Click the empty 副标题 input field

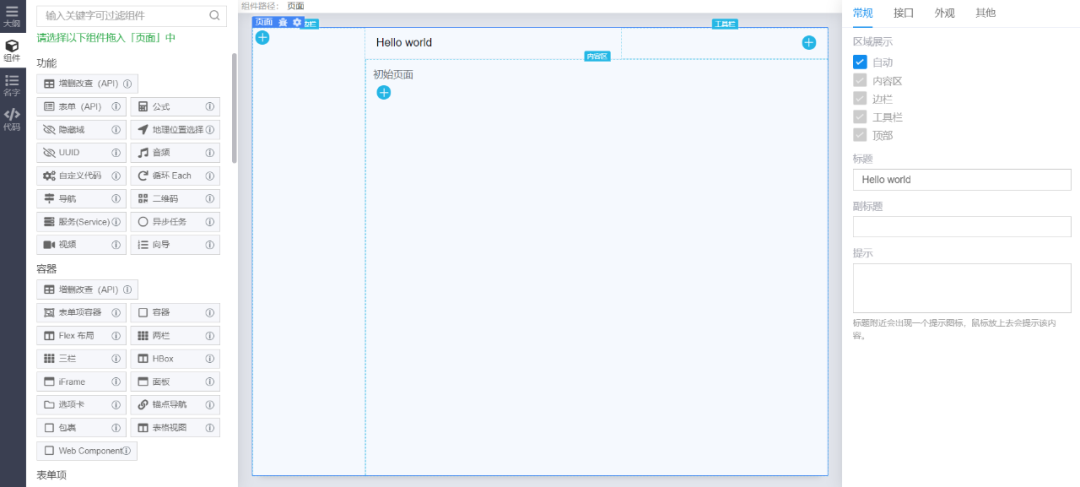962,227
